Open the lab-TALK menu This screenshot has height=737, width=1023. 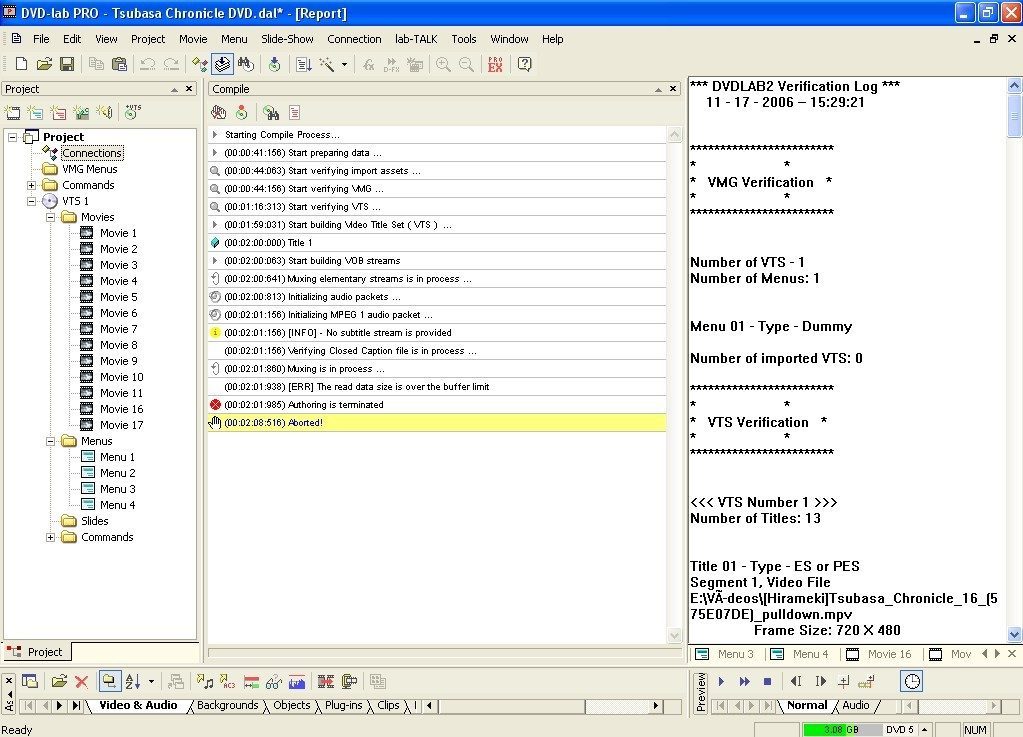416,39
